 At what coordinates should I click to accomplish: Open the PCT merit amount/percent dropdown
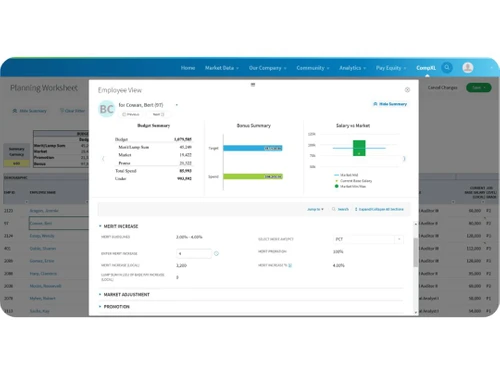[368, 239]
